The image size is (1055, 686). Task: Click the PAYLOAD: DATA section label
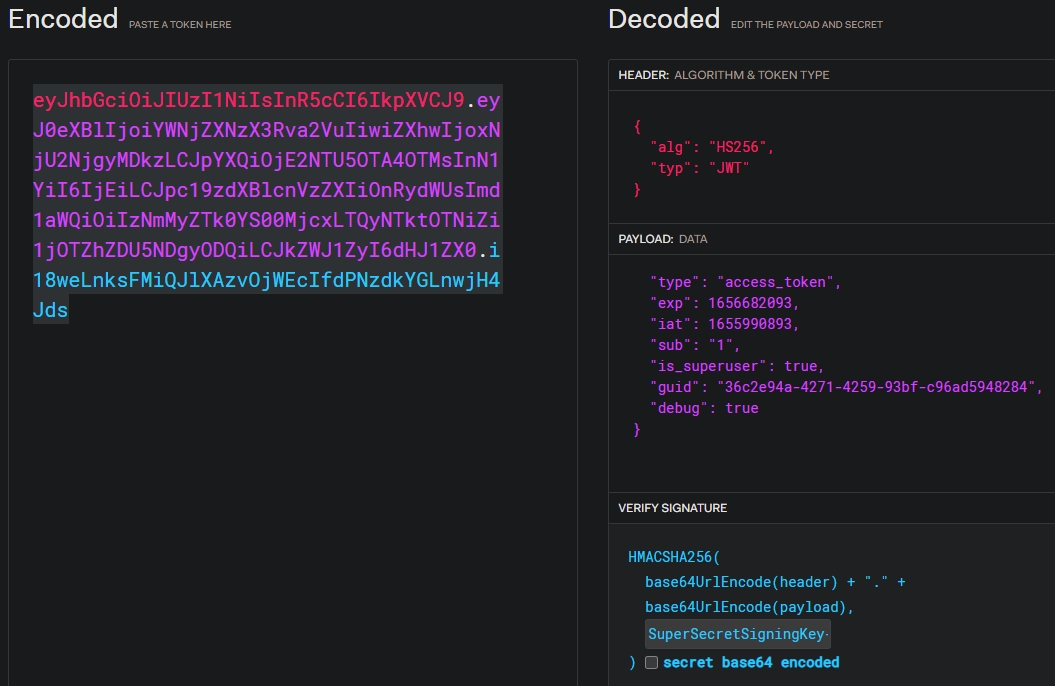pos(662,240)
